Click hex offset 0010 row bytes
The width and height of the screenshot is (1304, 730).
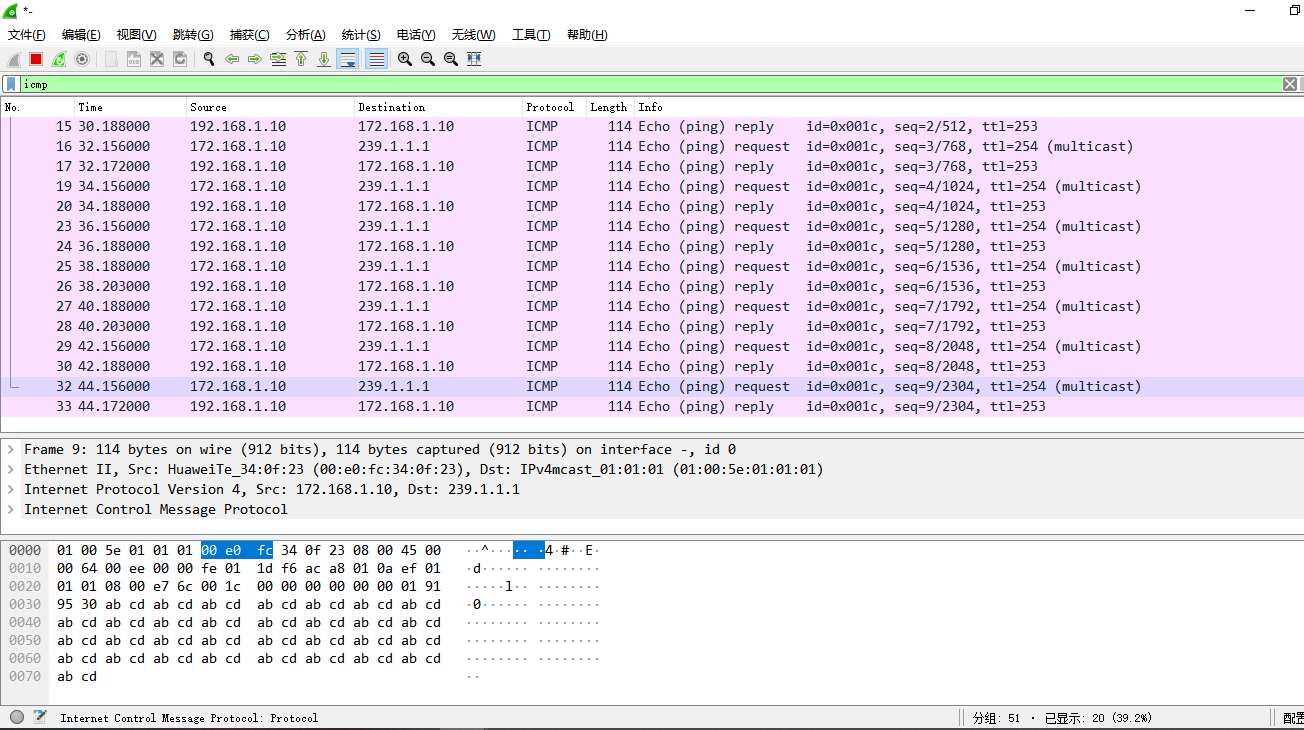[x=249, y=568]
